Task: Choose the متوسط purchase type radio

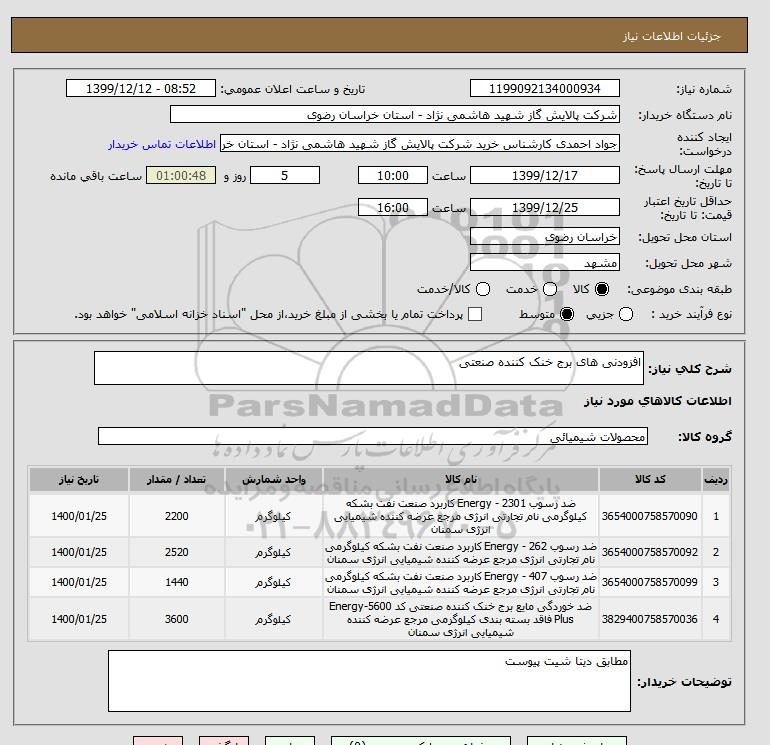Action: click(x=567, y=314)
